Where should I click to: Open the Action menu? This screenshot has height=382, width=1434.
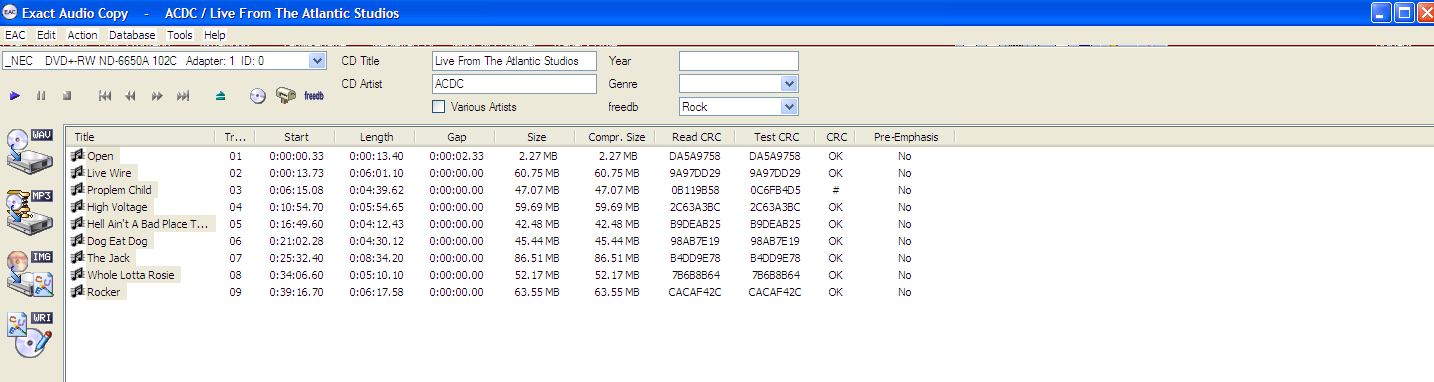tap(83, 34)
